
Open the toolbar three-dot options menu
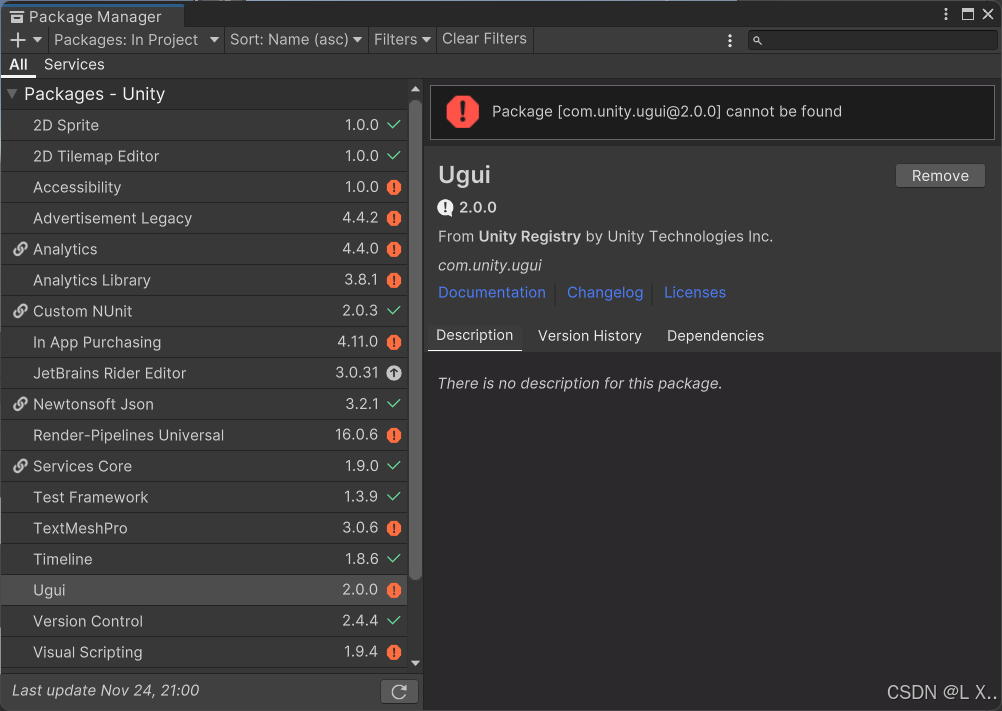730,41
